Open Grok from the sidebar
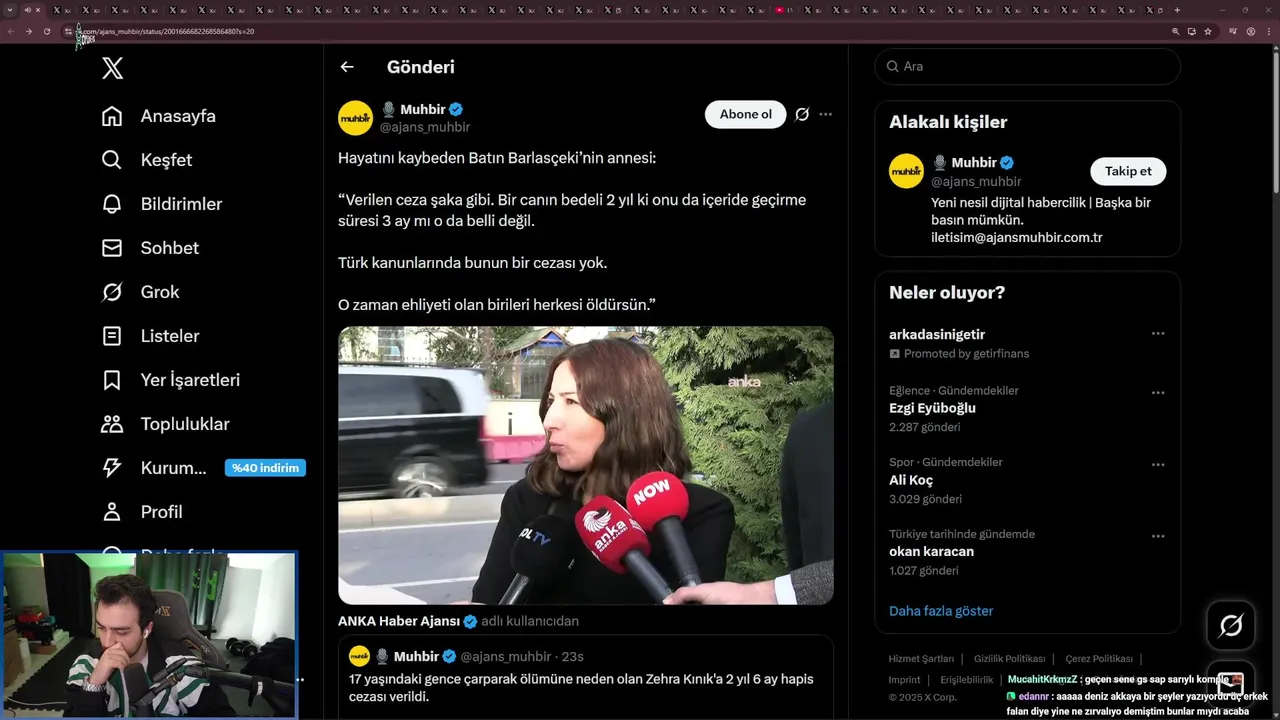 (x=141, y=292)
